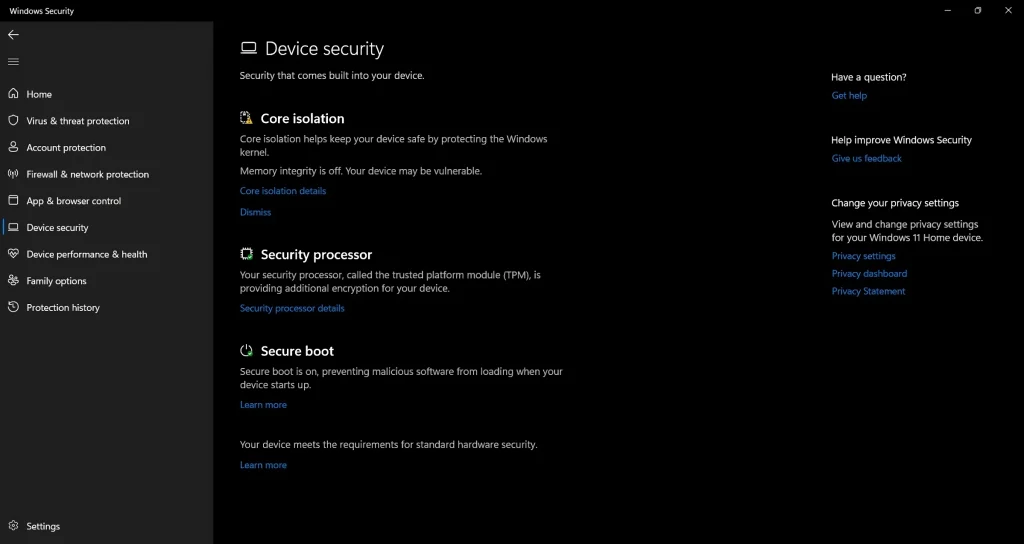Click the back arrow icon
Image resolution: width=1024 pixels, height=544 pixels.
click(13, 34)
